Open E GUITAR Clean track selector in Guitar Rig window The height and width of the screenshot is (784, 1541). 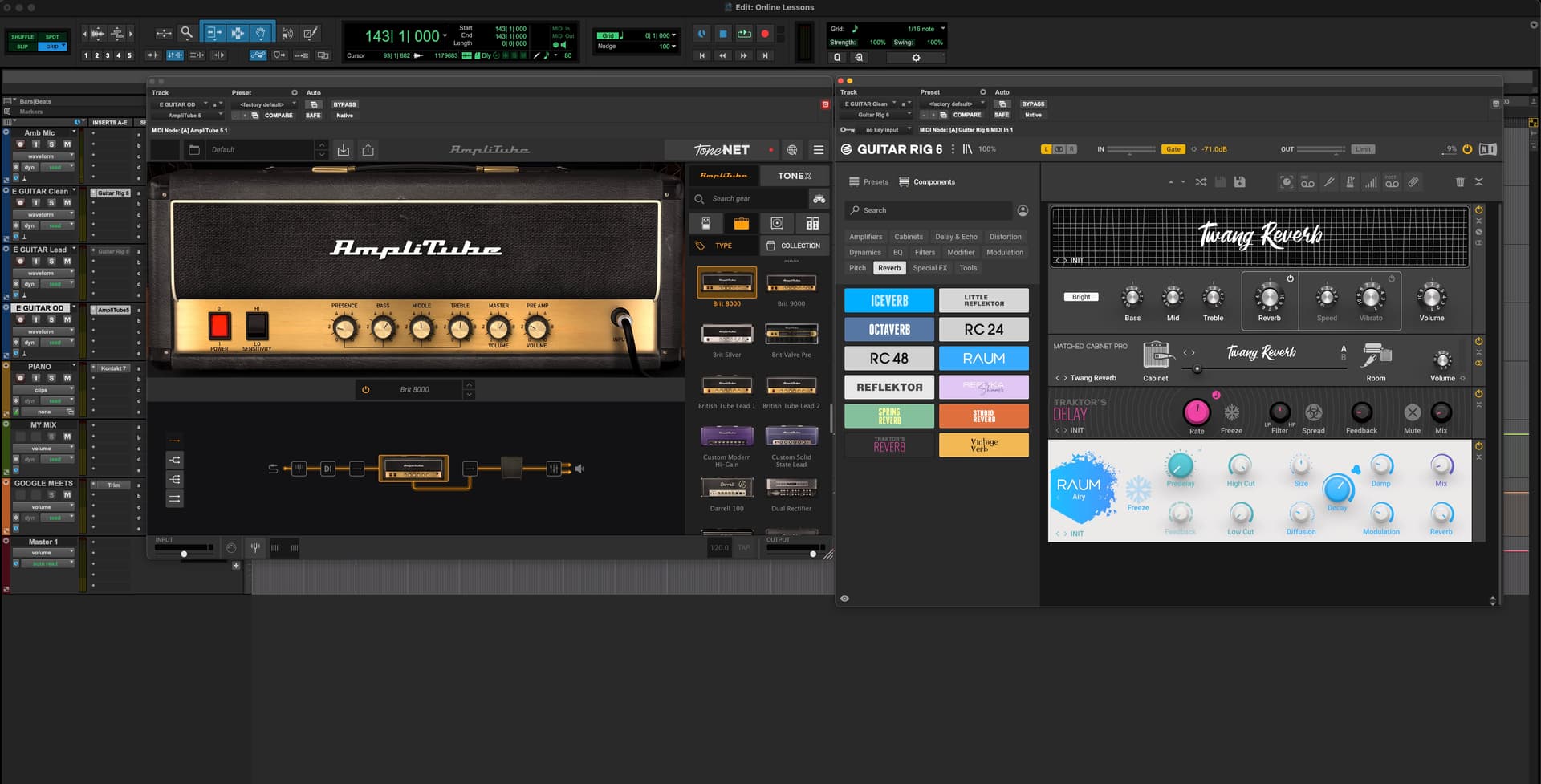[x=868, y=104]
